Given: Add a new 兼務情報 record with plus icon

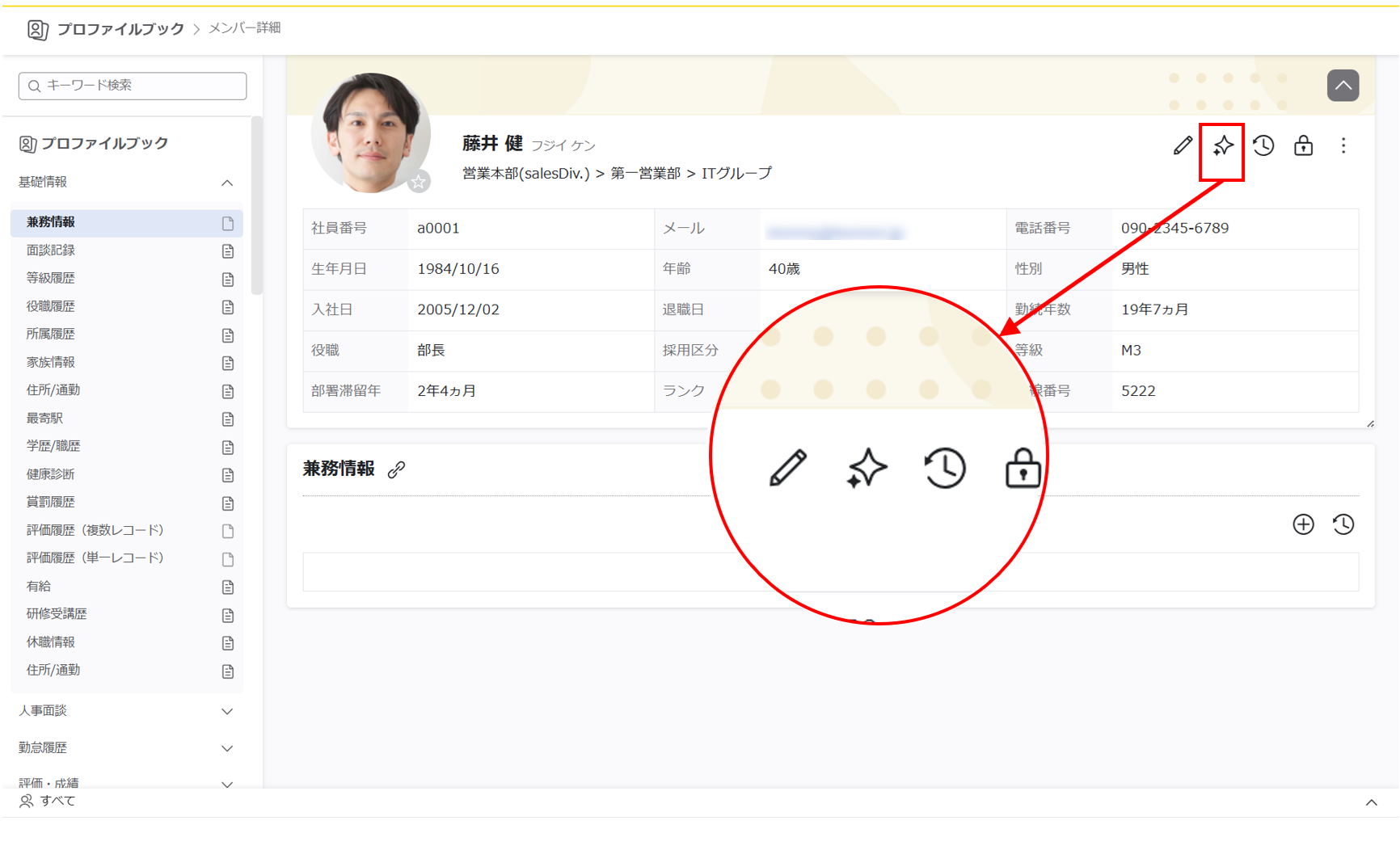Looking at the screenshot, I should click(1303, 524).
